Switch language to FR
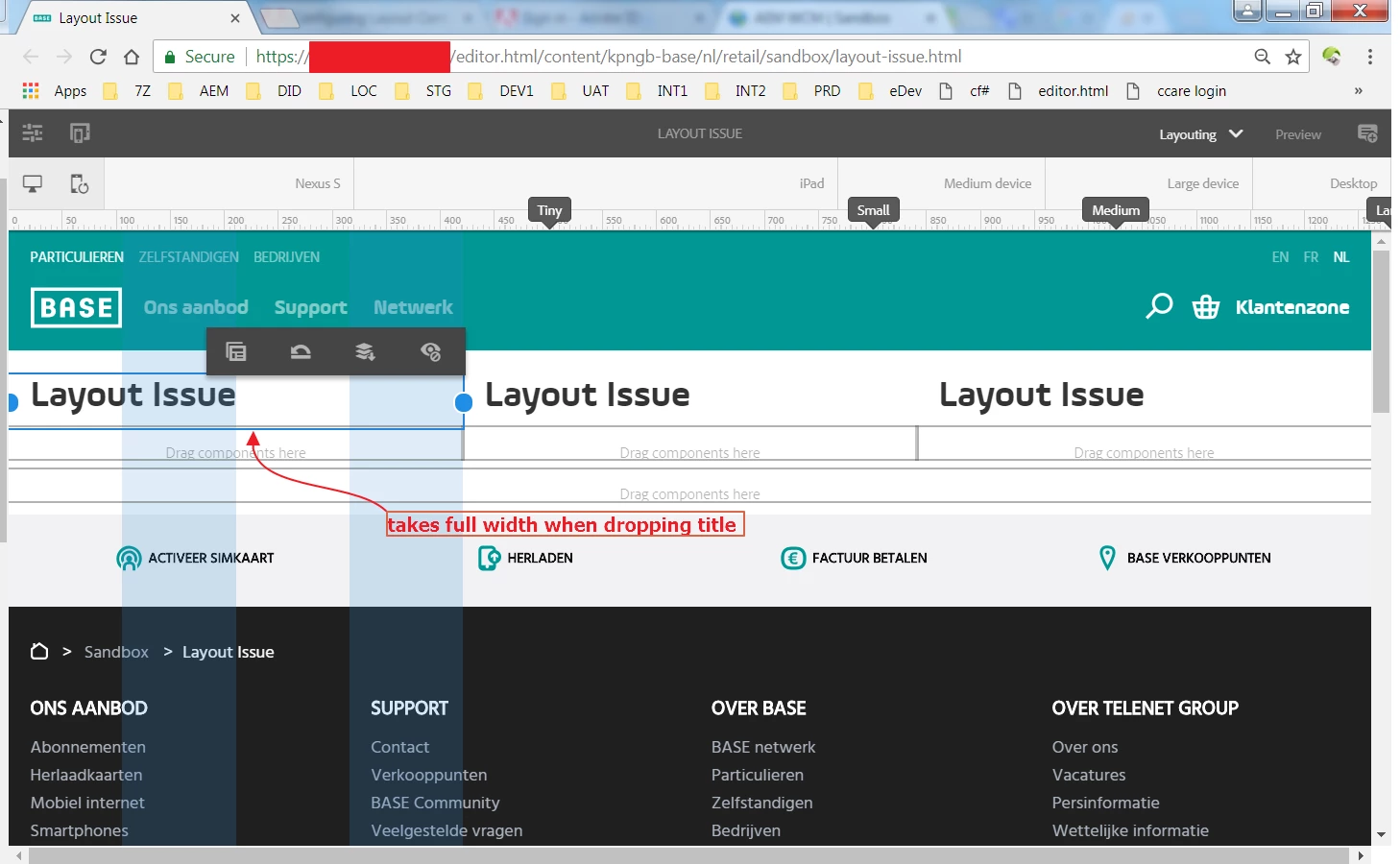The width and height of the screenshot is (1400, 864). pyautogui.click(x=1311, y=257)
